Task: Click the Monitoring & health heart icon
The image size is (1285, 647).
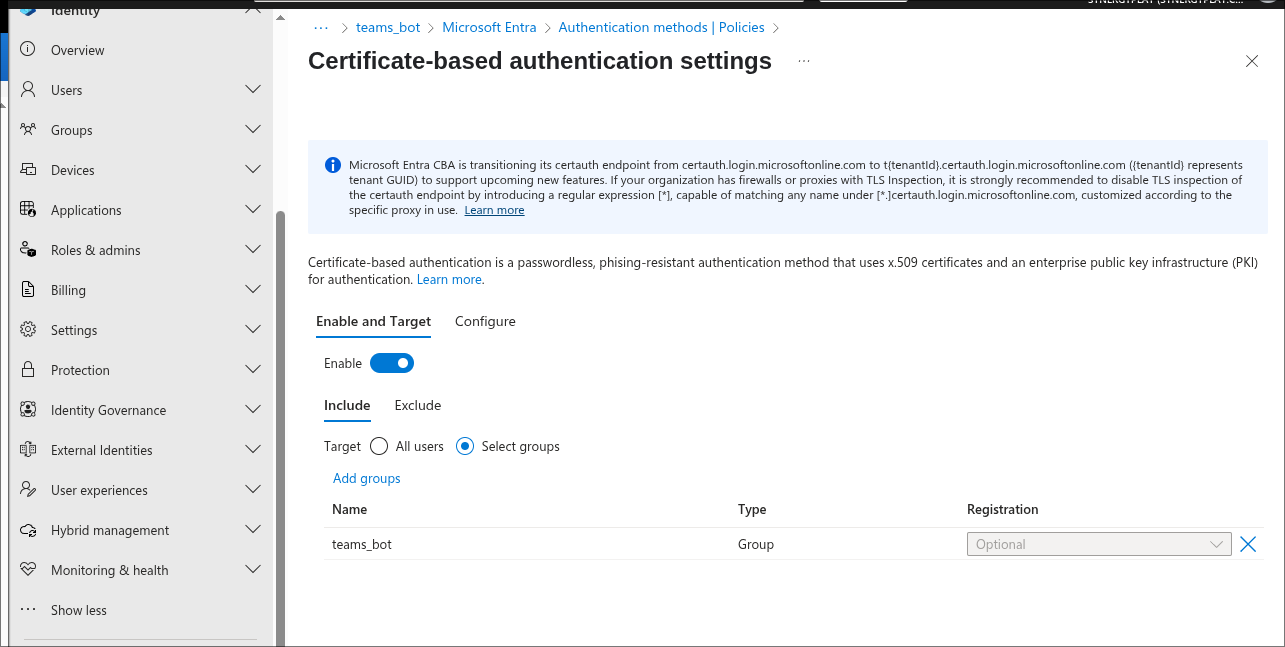Action: (x=28, y=570)
